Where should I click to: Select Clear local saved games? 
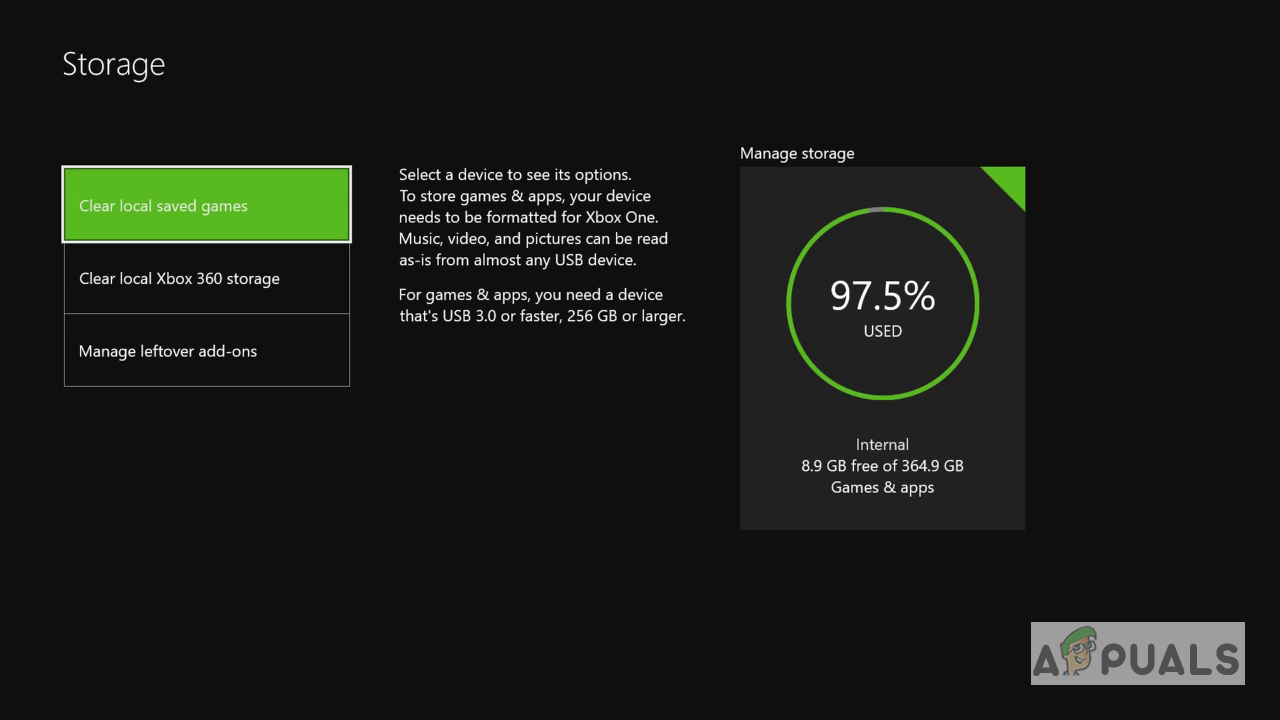pos(206,205)
